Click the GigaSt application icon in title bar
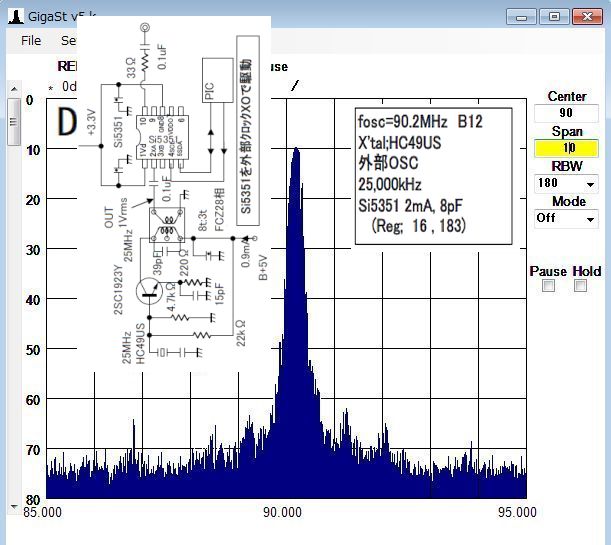Screen dimensions: 611x545 pyautogui.click(x=16, y=17)
